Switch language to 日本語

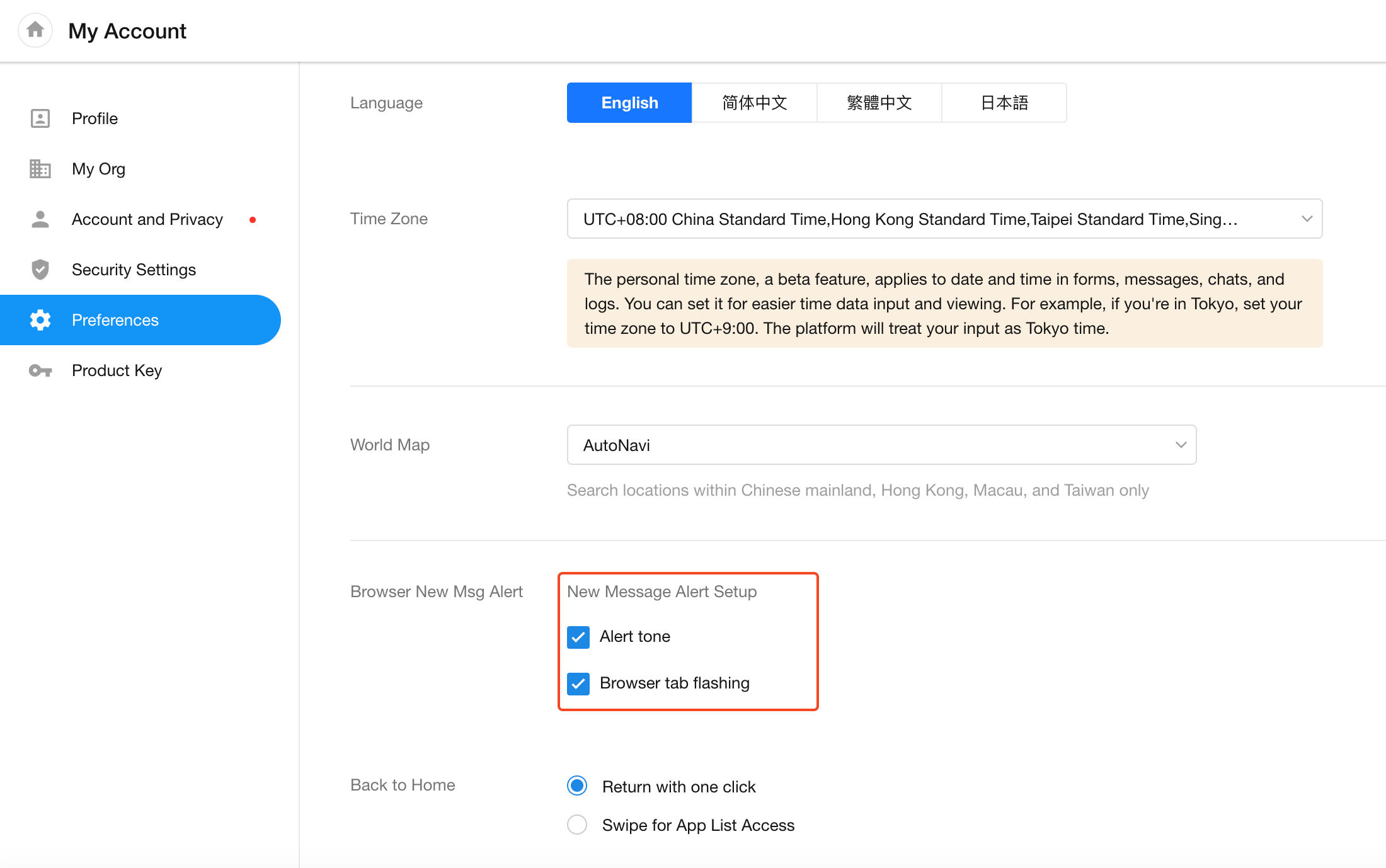1004,103
